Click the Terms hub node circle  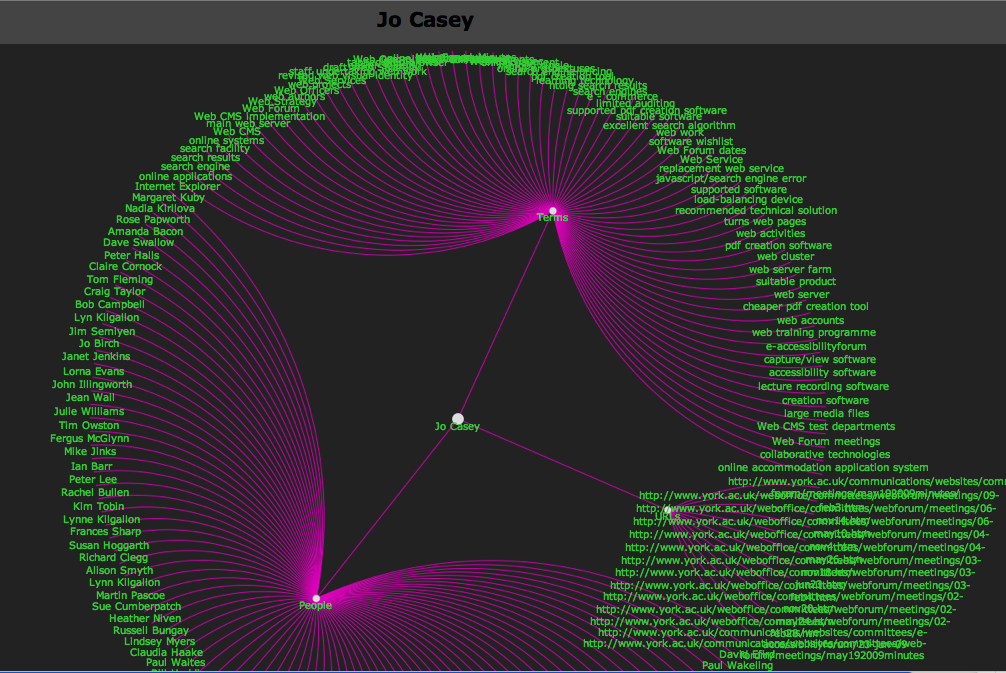pos(552,210)
